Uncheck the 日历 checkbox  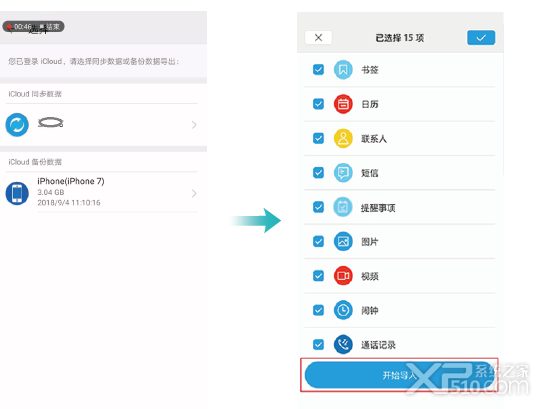click(318, 104)
